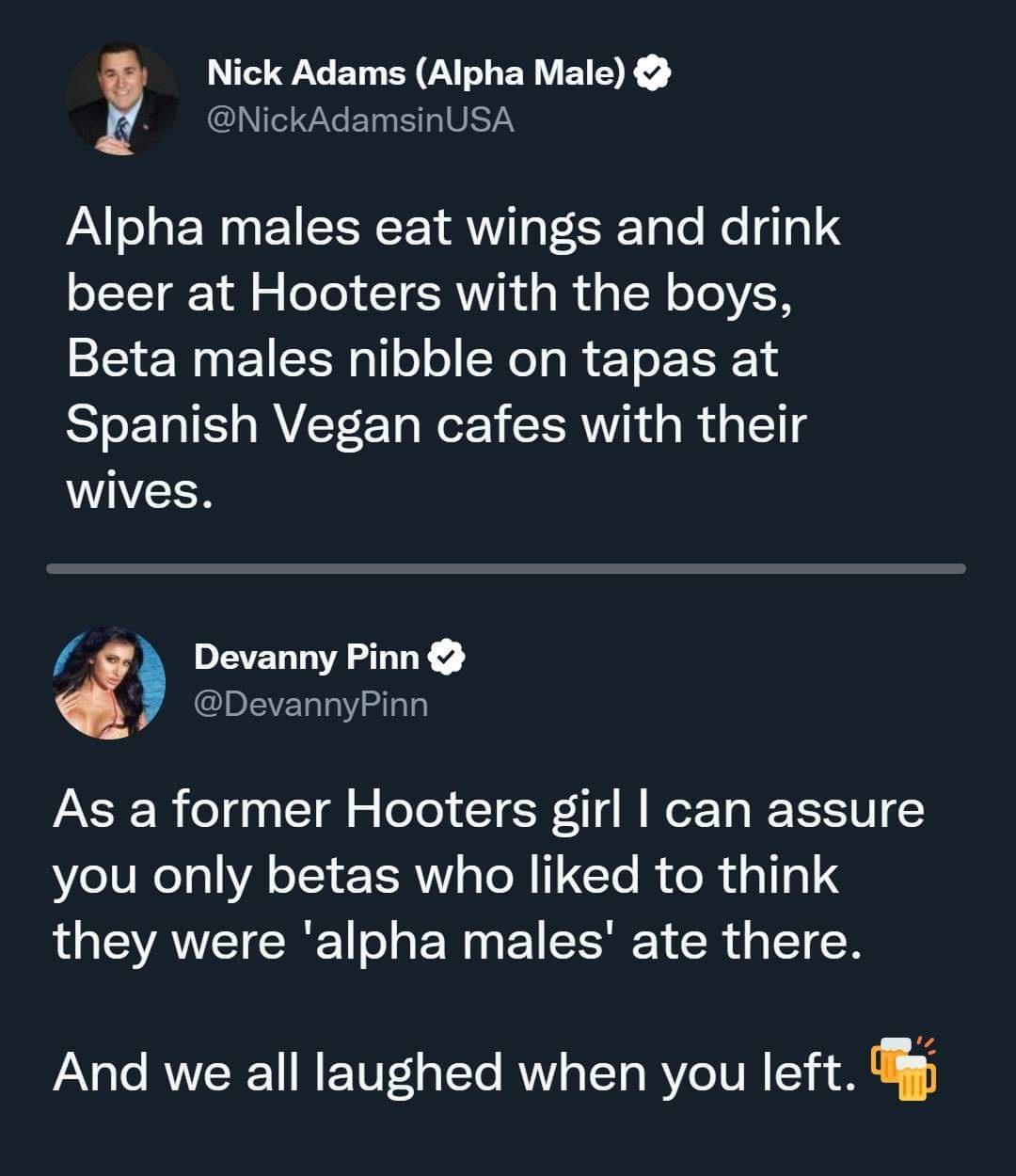The height and width of the screenshot is (1176, 1016).
Task: Click the Devanny Pinn display name
Action: click(x=306, y=657)
